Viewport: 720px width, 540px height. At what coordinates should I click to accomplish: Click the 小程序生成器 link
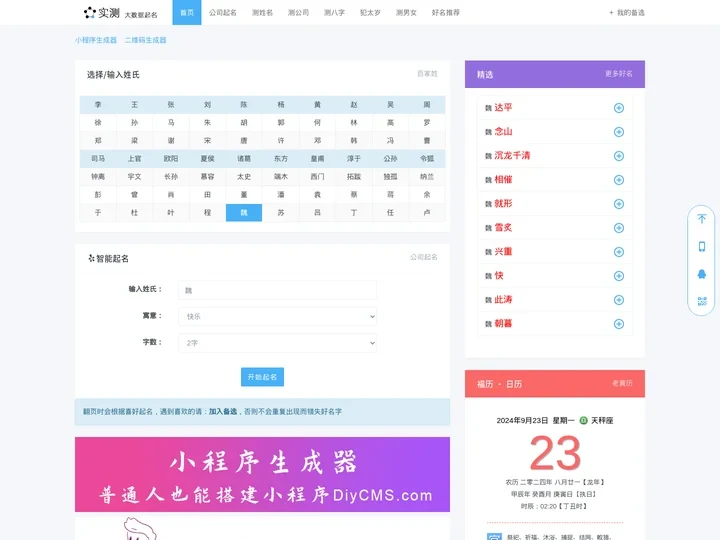(96, 40)
